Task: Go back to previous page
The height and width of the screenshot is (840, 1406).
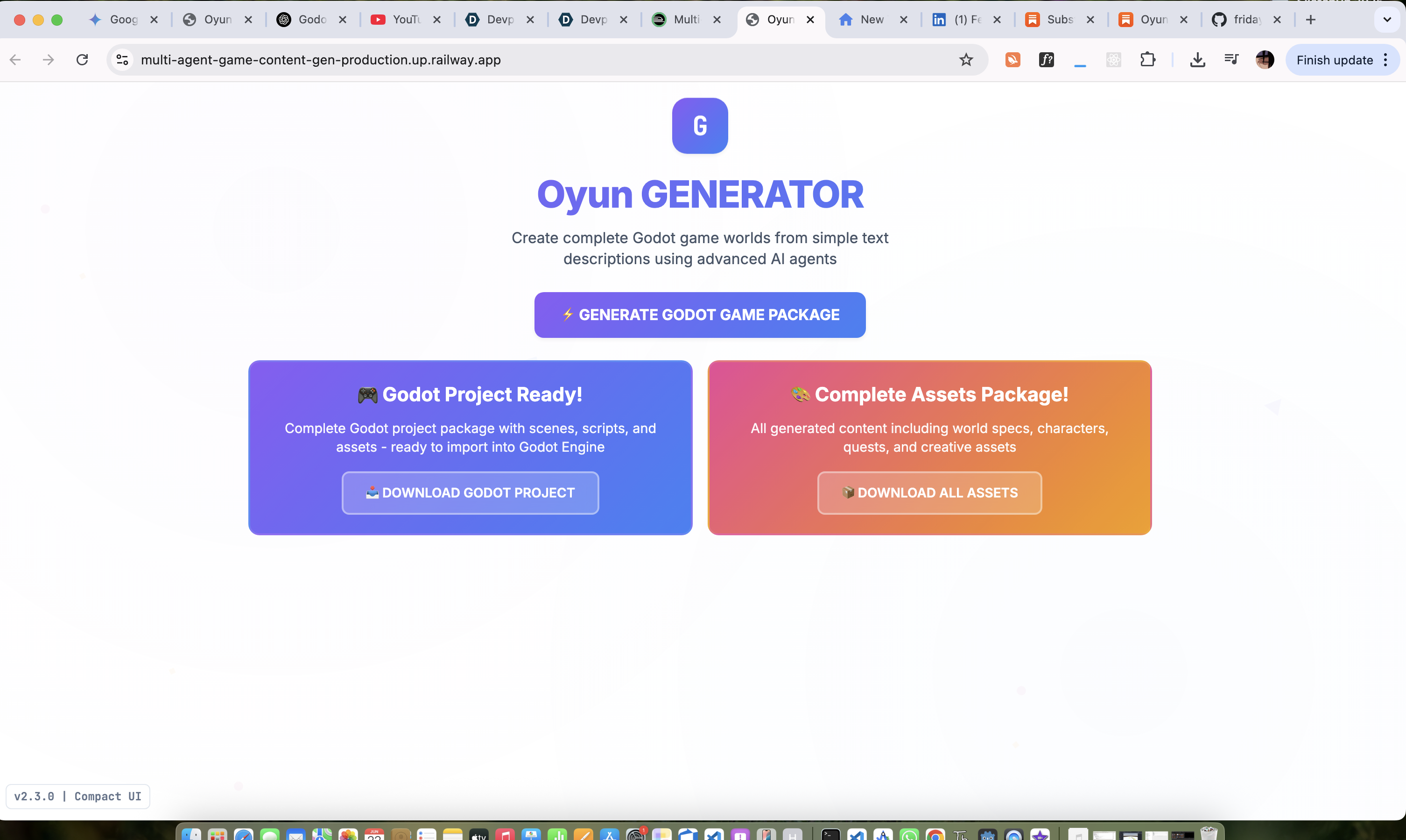Action: (15, 59)
